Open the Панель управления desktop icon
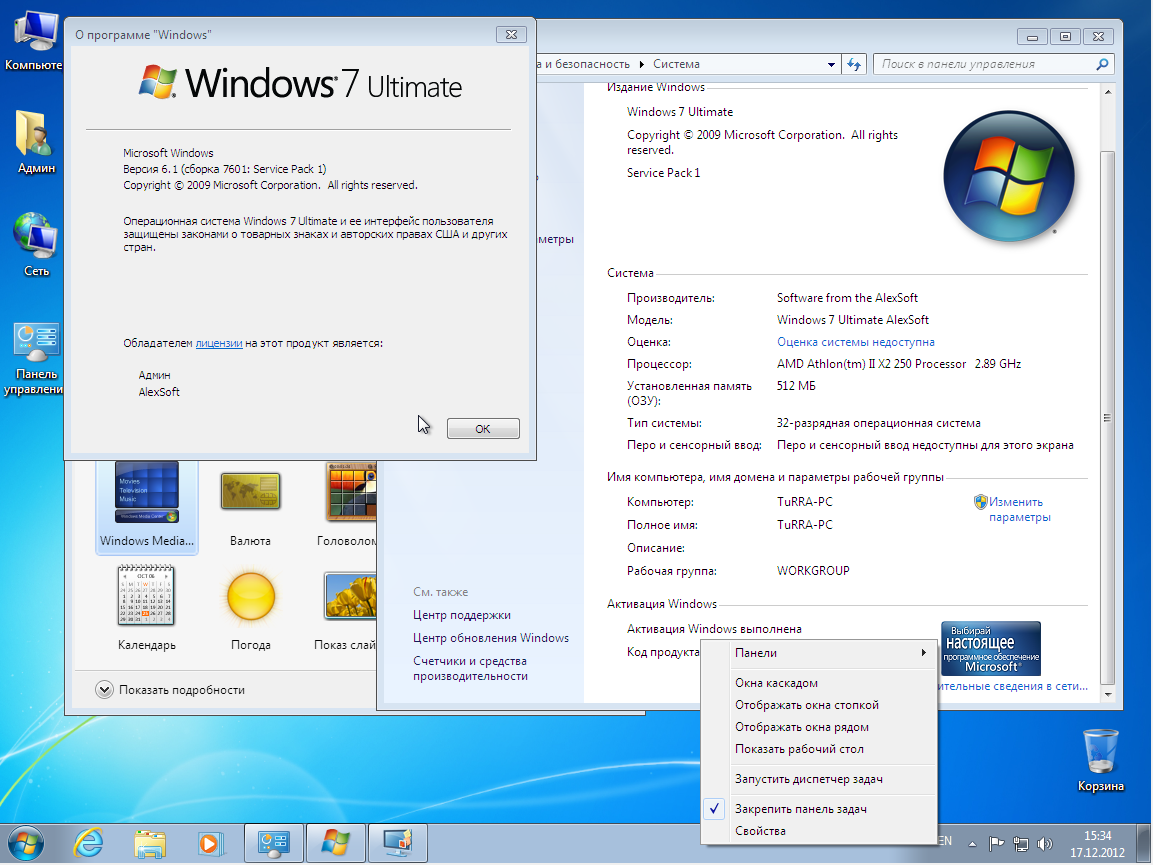1153x865 pixels. tap(34, 359)
